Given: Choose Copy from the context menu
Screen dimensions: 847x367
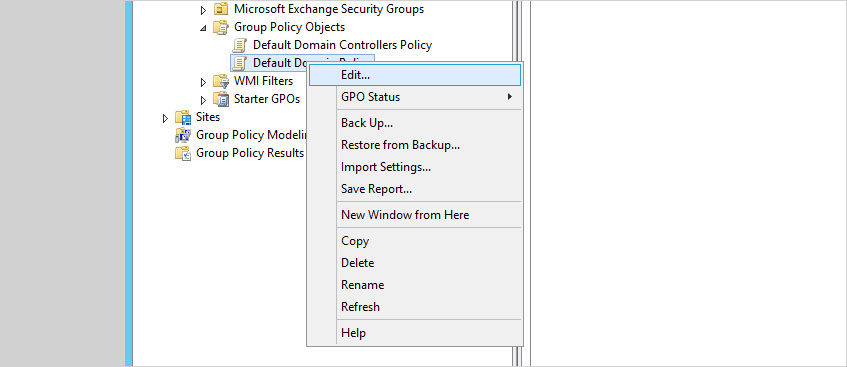Looking at the screenshot, I should click(x=414, y=241).
